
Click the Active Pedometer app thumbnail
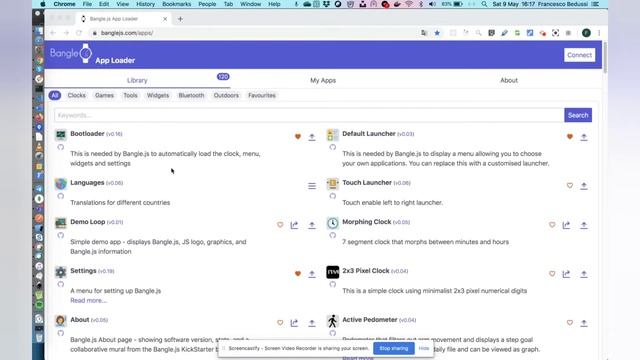[333, 321]
